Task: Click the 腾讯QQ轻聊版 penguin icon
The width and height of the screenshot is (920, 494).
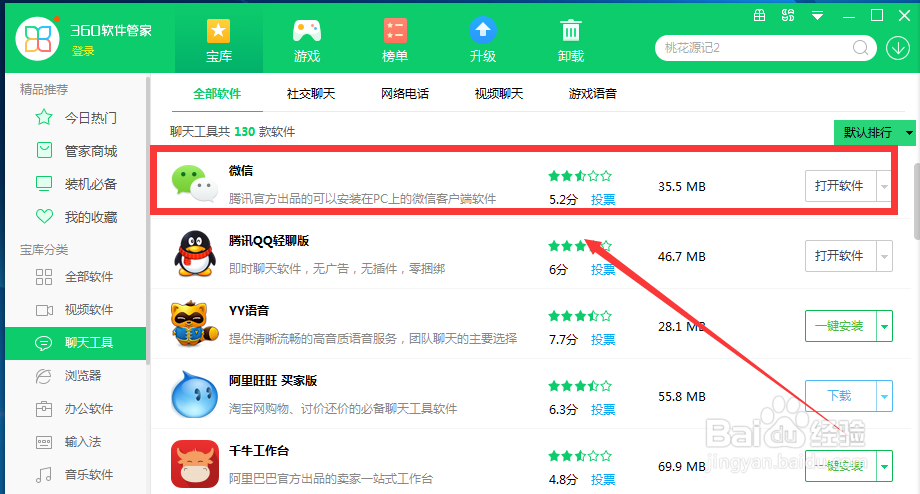Action: 195,253
